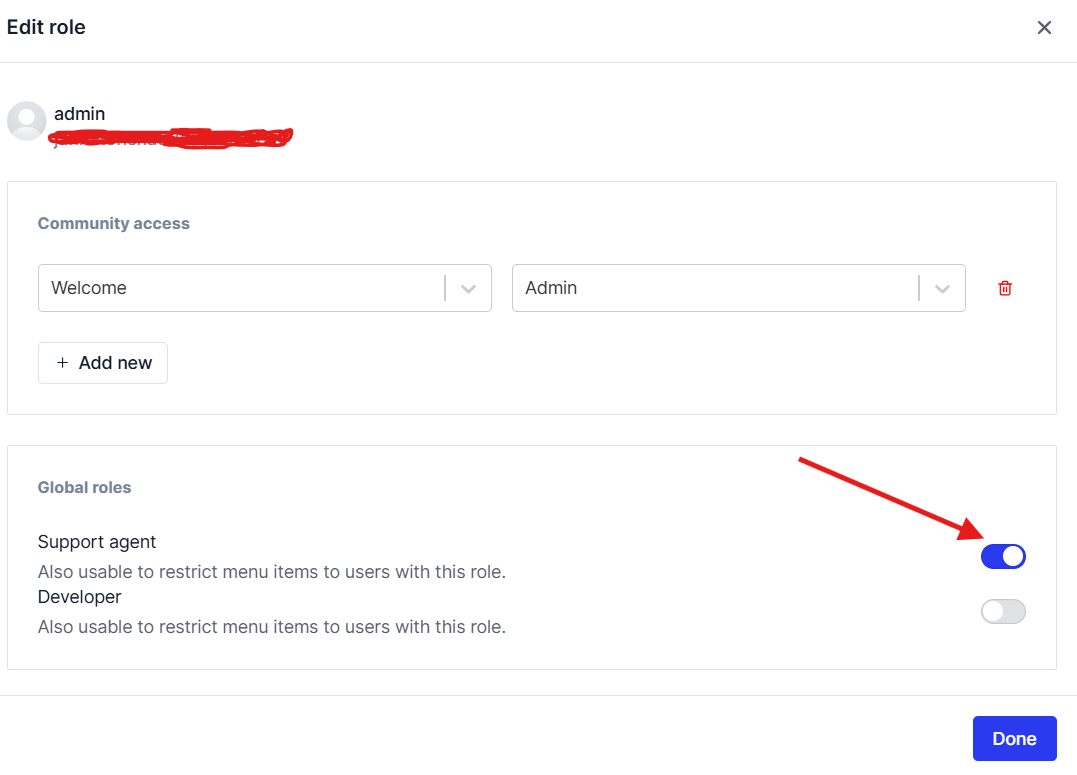Viewport: 1077px width, 775px height.
Task: Click description text under Support agent
Action: [272, 572]
